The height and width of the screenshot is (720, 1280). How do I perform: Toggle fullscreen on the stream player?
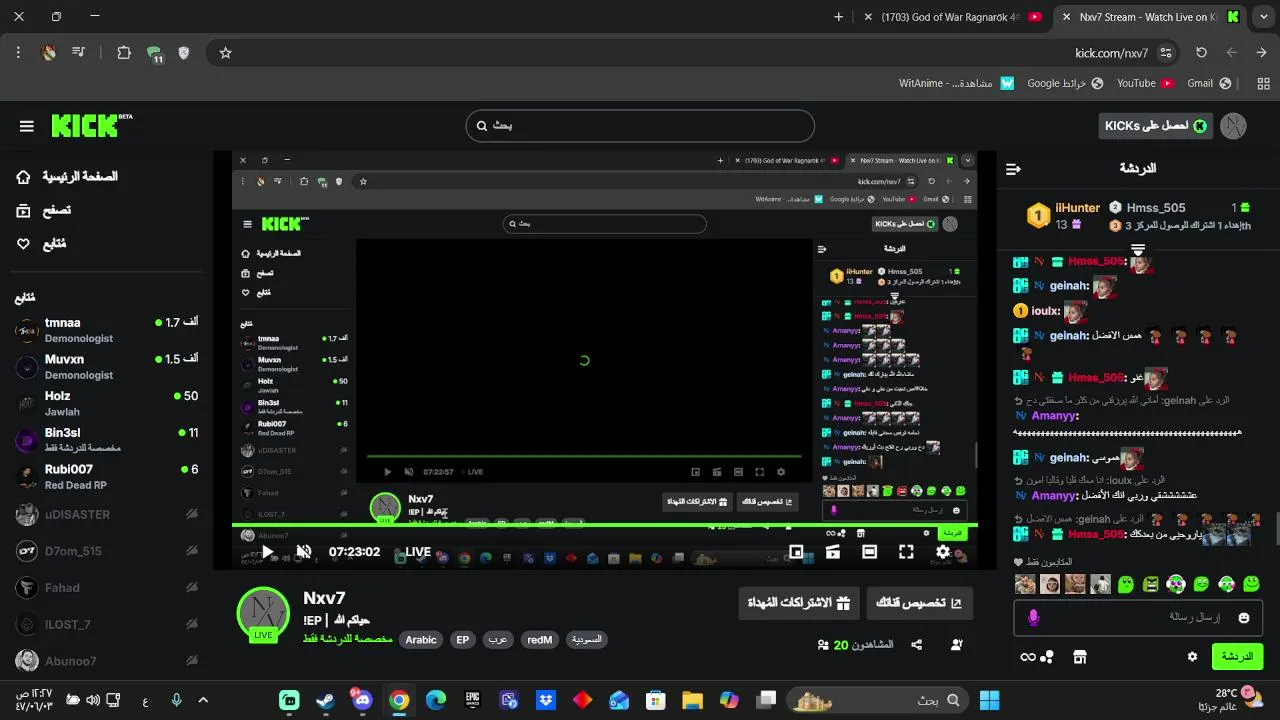[x=906, y=552]
